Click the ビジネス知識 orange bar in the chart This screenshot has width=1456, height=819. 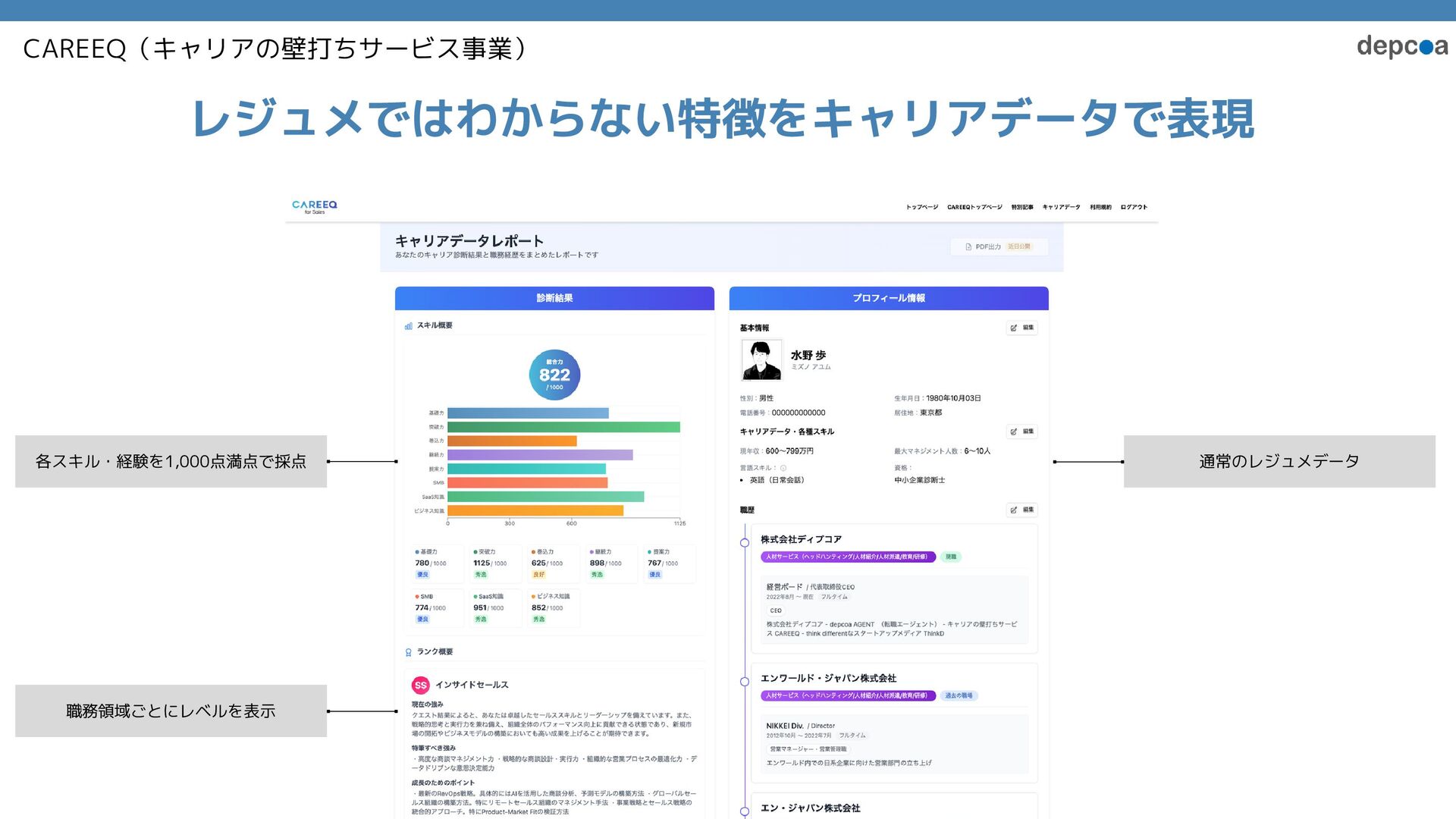[535, 510]
